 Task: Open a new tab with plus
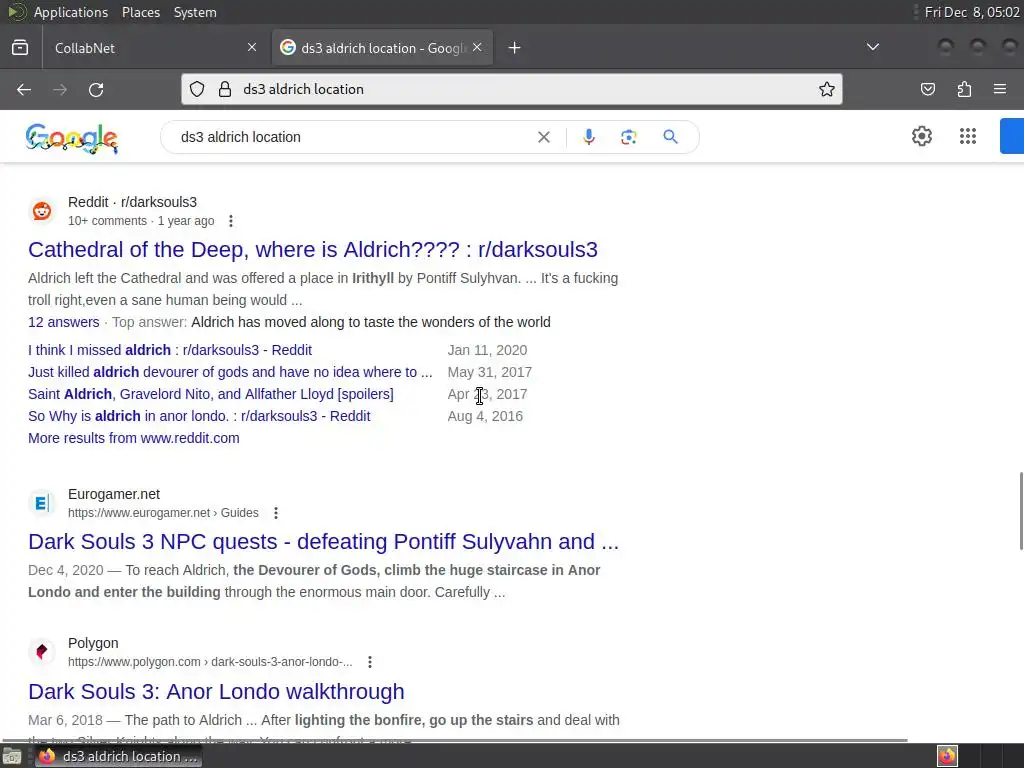pyautogui.click(x=515, y=48)
